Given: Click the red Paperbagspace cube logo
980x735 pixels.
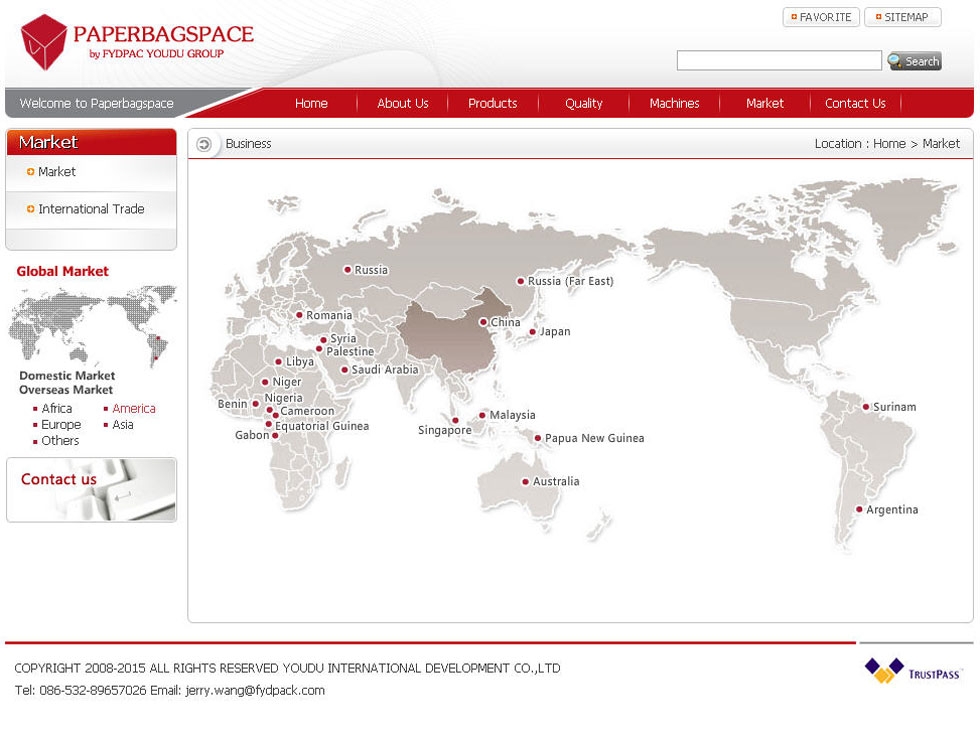Looking at the screenshot, I should click(x=44, y=42).
